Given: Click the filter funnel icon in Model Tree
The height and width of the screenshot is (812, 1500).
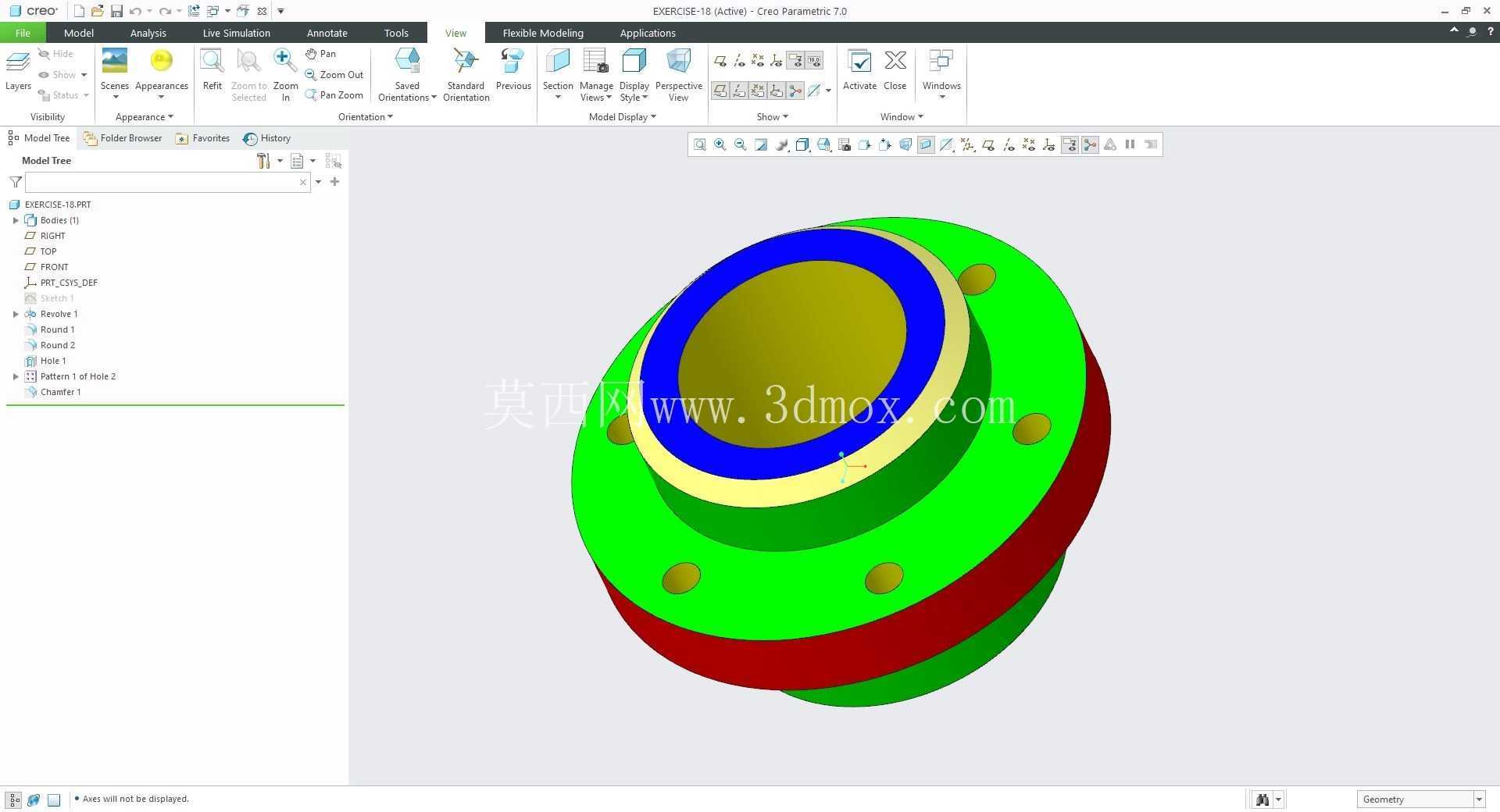Looking at the screenshot, I should pos(16,182).
